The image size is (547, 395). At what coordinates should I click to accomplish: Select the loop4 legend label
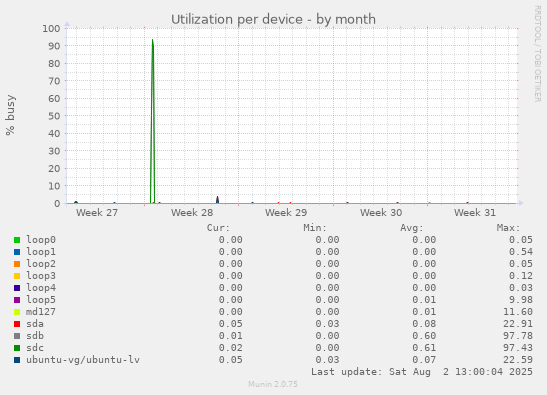coord(41,288)
